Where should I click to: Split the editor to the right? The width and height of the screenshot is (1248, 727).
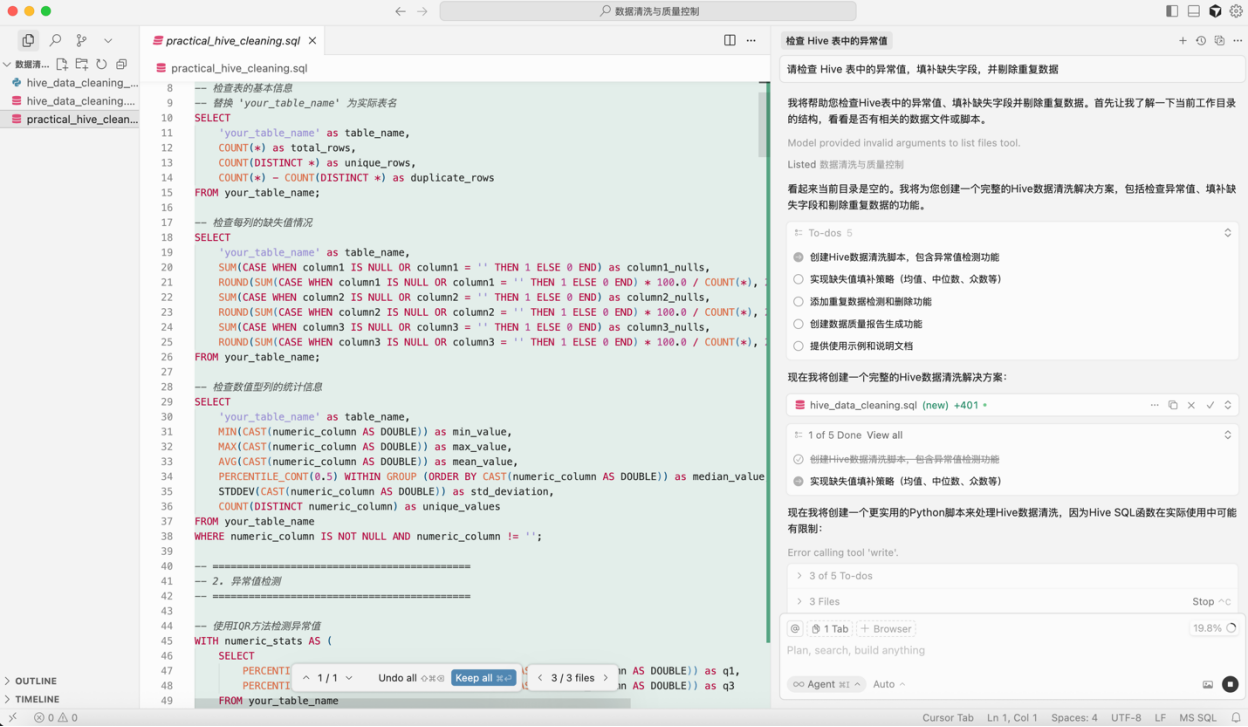[x=730, y=41]
